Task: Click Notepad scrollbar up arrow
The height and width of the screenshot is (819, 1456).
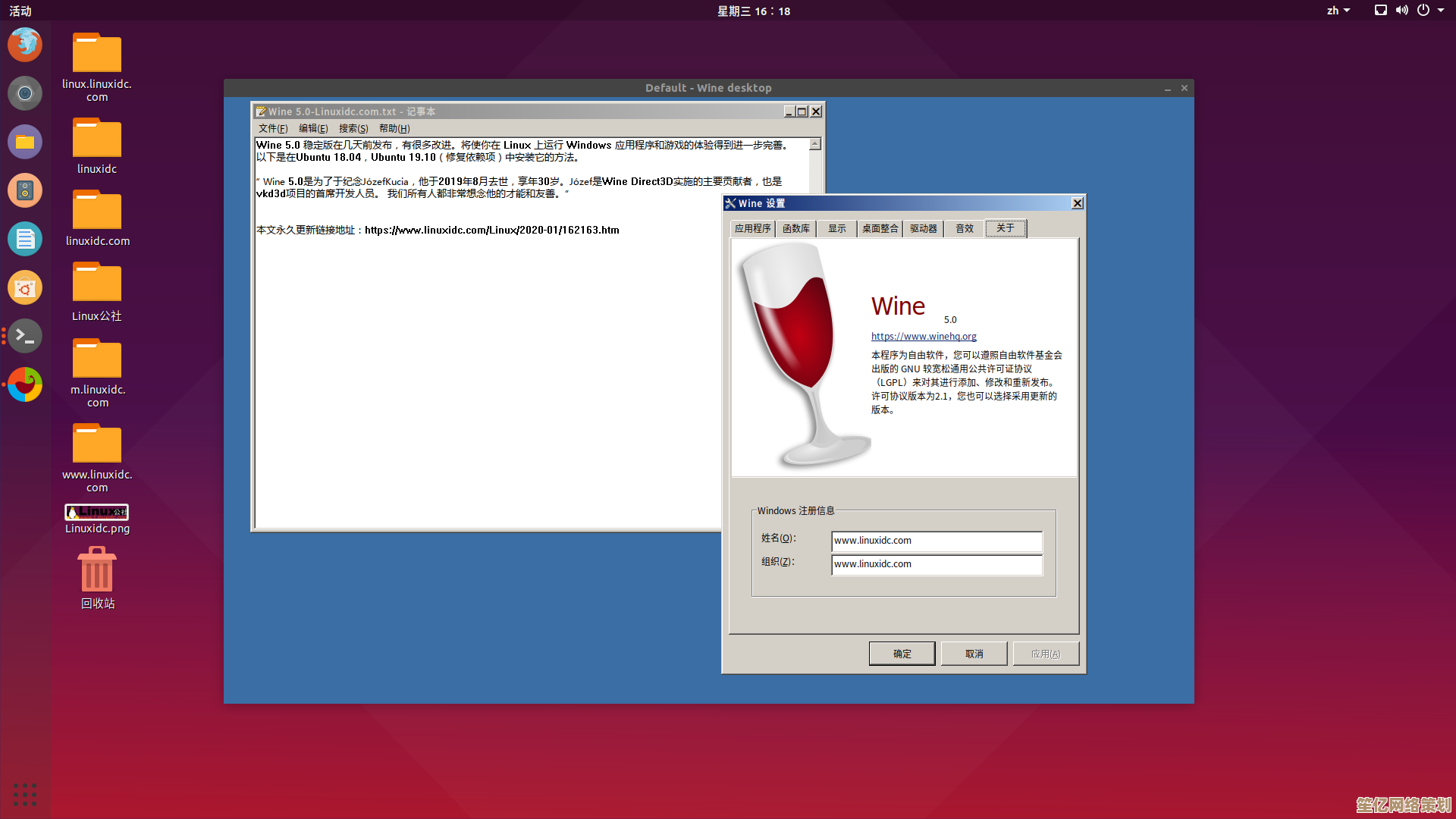Action: [x=815, y=144]
